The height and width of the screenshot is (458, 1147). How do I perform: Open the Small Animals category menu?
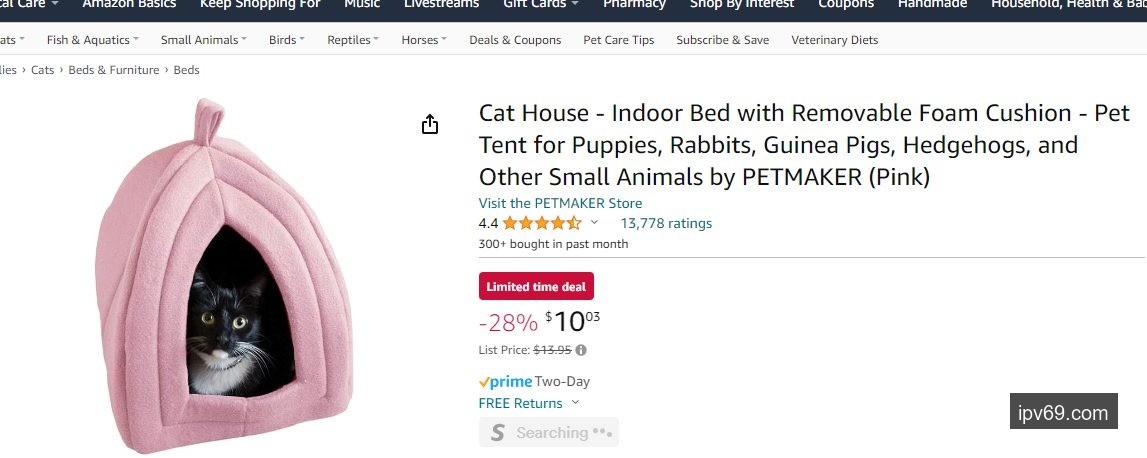point(204,40)
